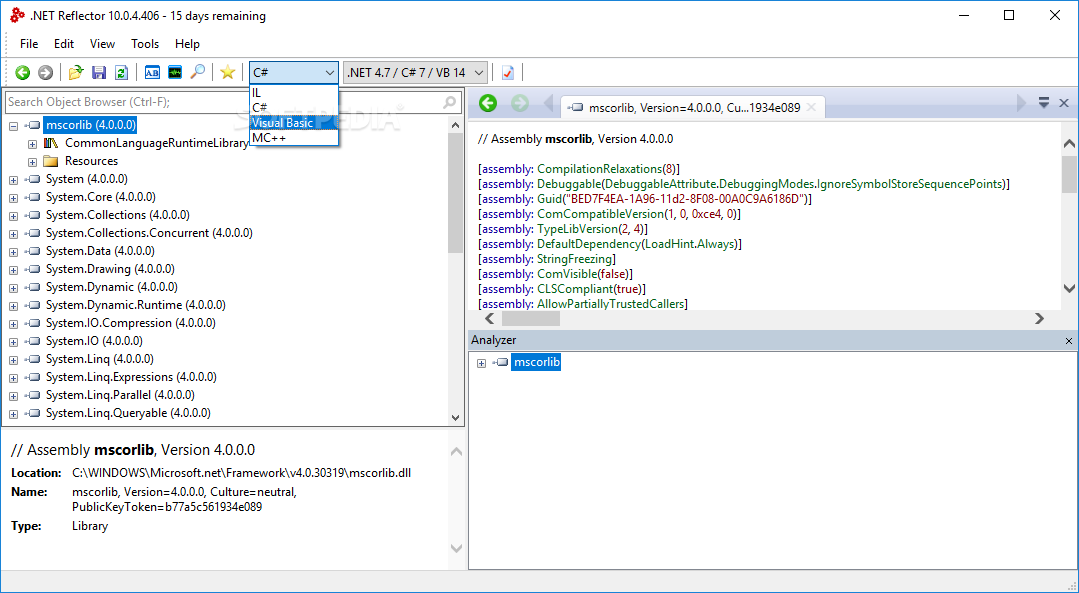Click the Object Browser tree's scroll-down arrow
1079x593 pixels.
coord(455,418)
